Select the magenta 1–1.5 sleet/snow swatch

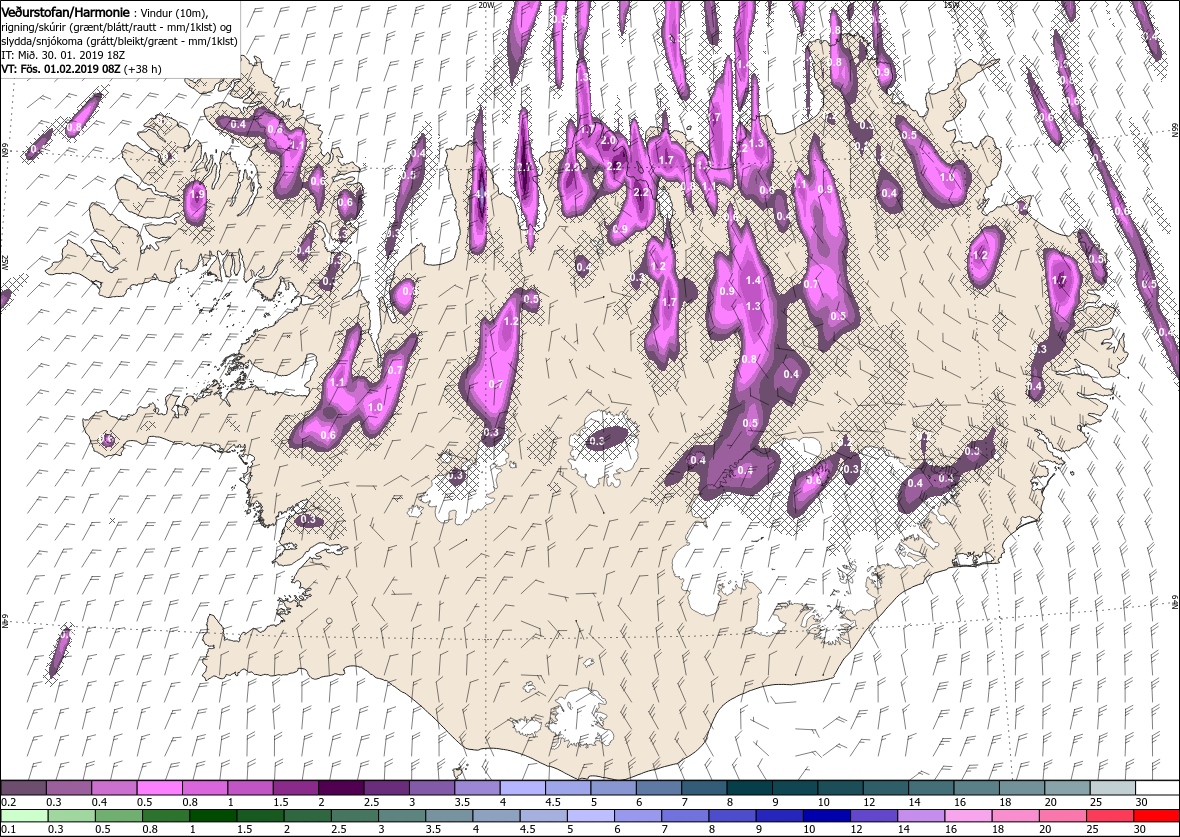click(251, 788)
